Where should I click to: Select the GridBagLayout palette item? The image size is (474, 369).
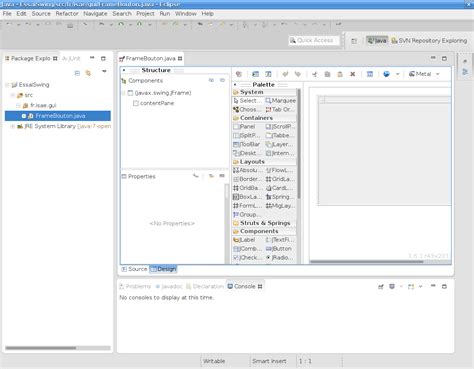pos(247,188)
